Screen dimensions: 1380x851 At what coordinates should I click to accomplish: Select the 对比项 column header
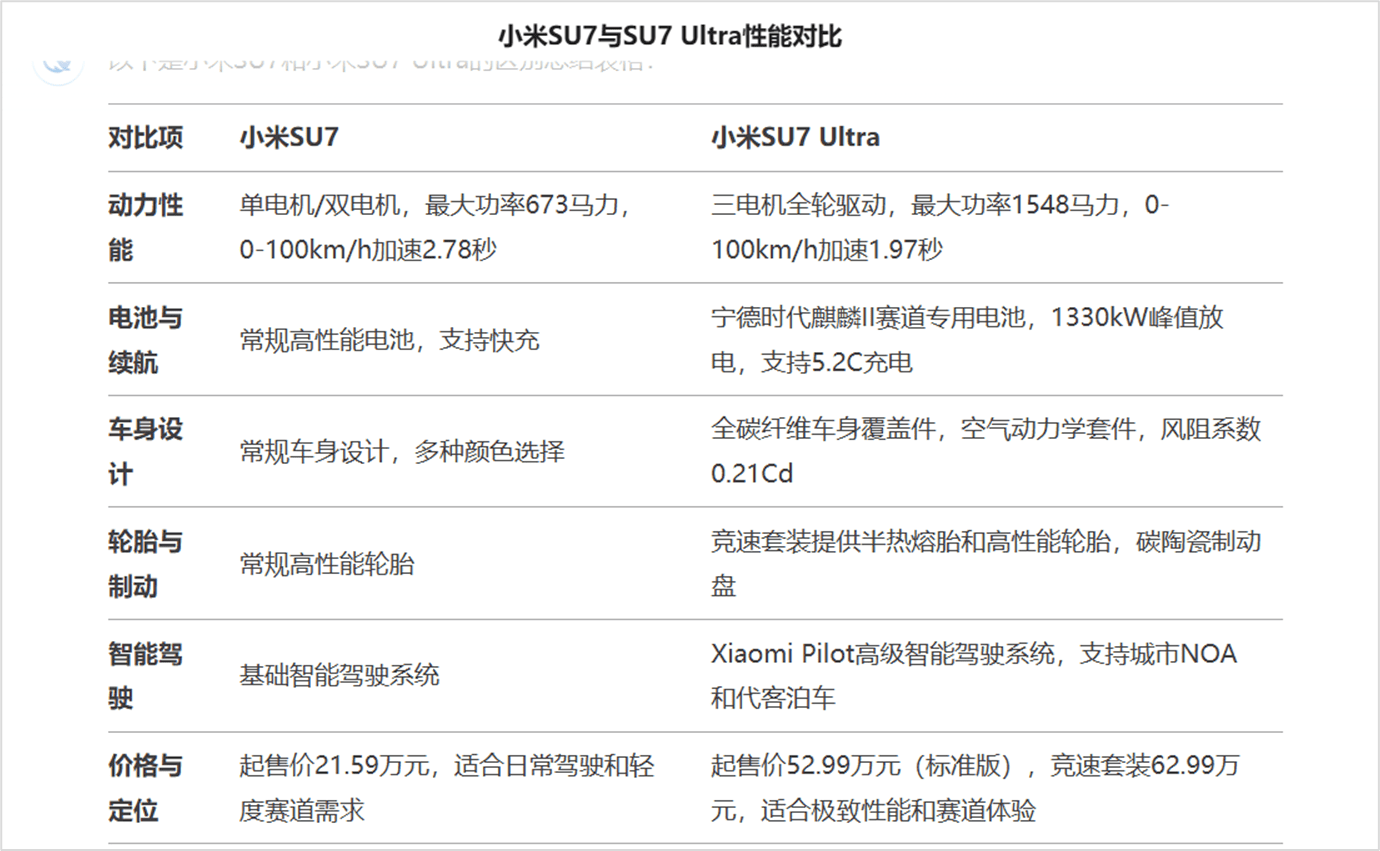(x=146, y=138)
